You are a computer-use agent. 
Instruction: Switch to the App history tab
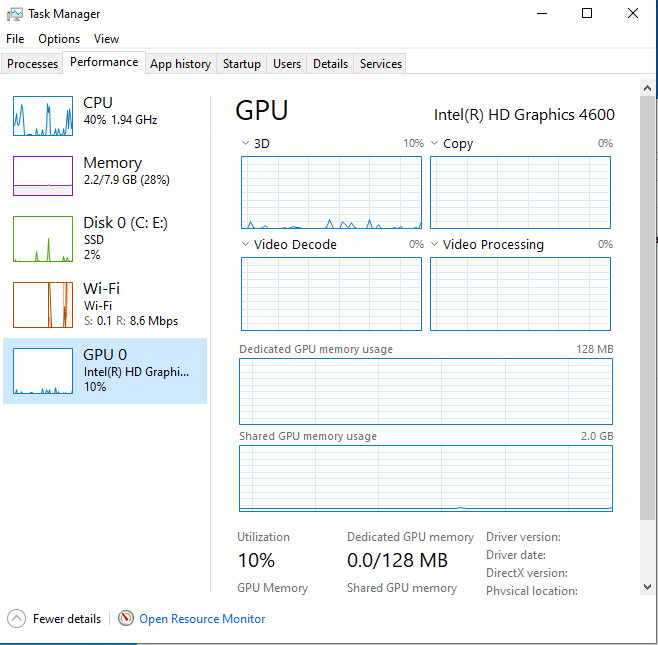(180, 64)
